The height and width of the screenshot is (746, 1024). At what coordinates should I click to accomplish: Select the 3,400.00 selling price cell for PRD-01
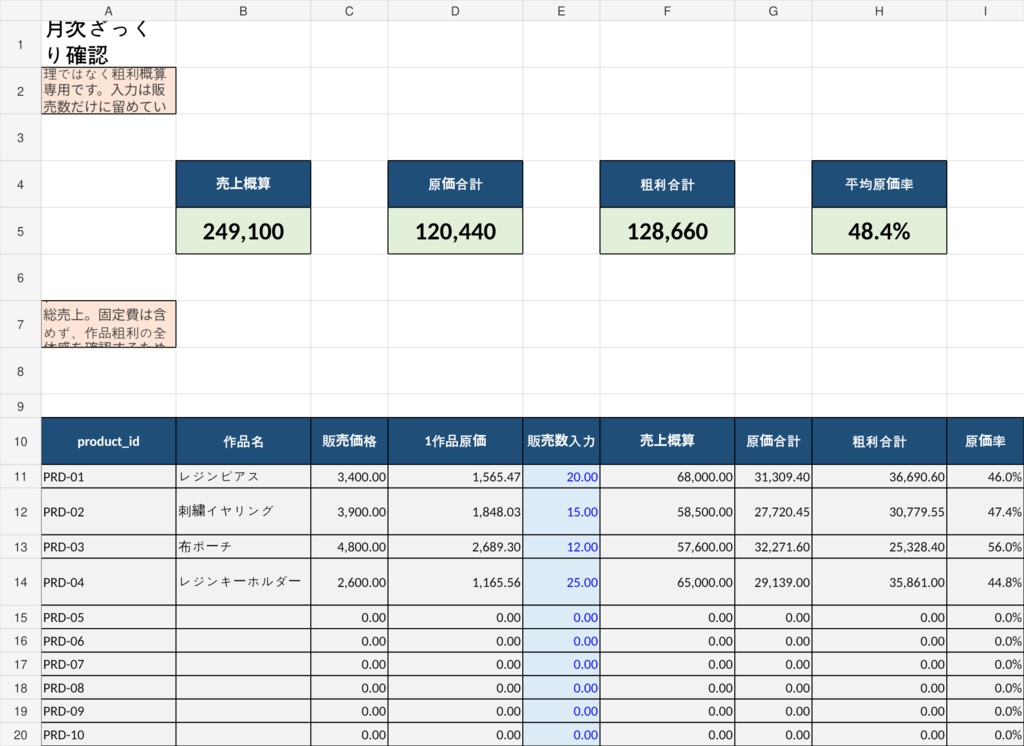click(x=349, y=477)
